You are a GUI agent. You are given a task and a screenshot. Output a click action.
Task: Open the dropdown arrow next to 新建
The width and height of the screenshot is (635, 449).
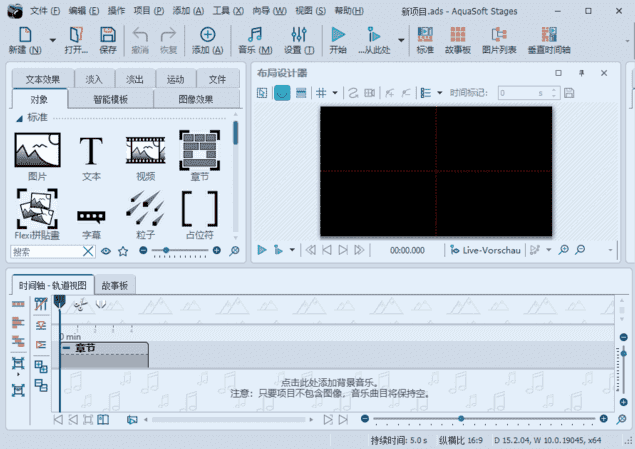53,40
